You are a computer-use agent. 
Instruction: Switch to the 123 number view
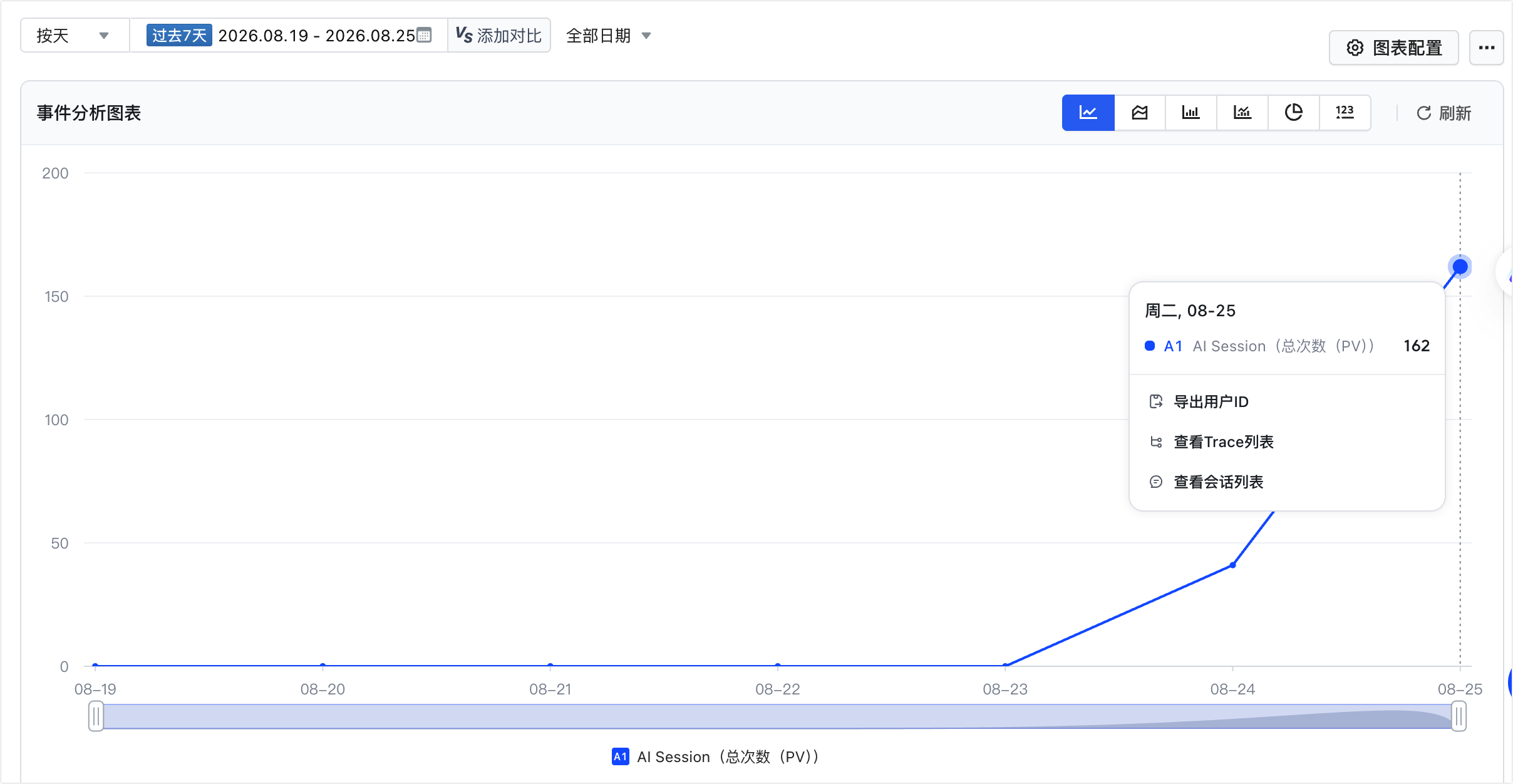pyautogui.click(x=1345, y=113)
